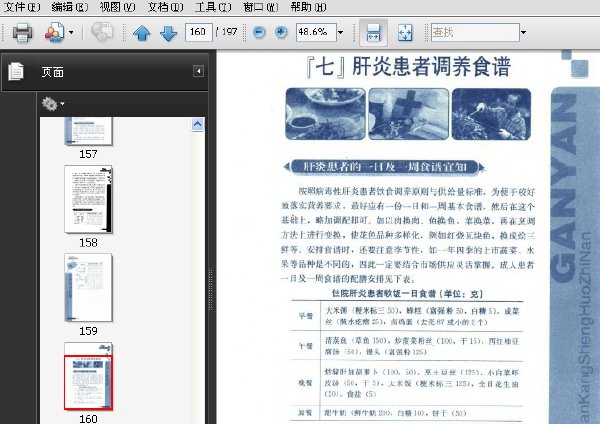Click the grayed-out comment bubble icon

pos(102,32)
